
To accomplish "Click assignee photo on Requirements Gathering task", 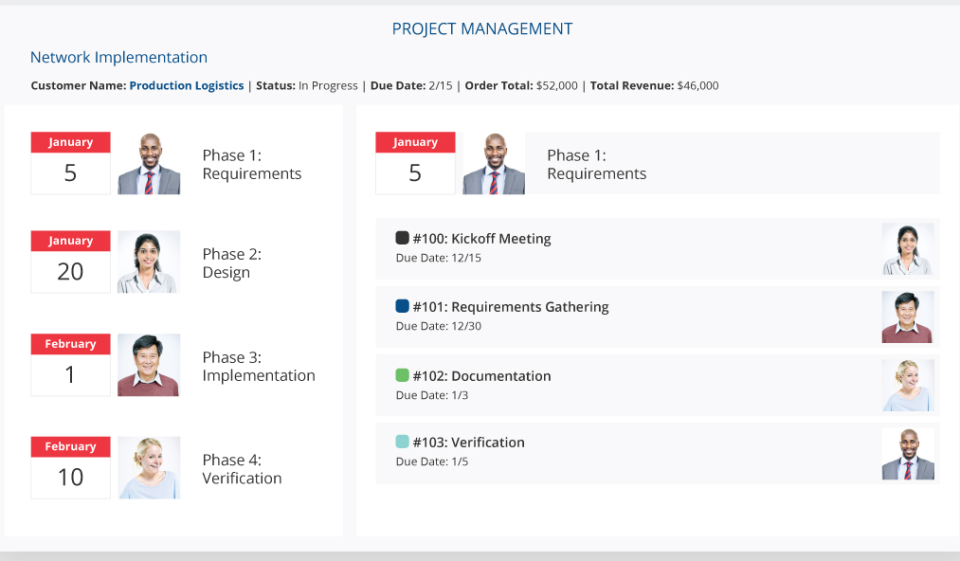I will point(907,317).
